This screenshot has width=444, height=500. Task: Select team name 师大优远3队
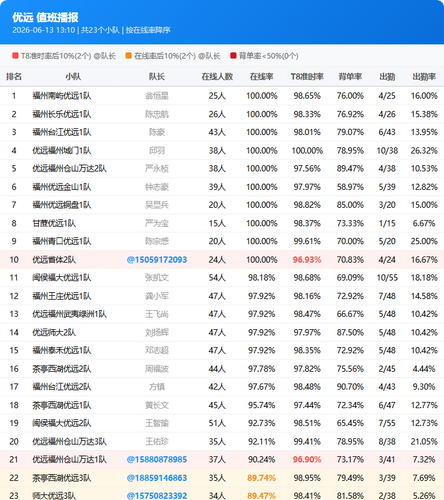[54, 496]
